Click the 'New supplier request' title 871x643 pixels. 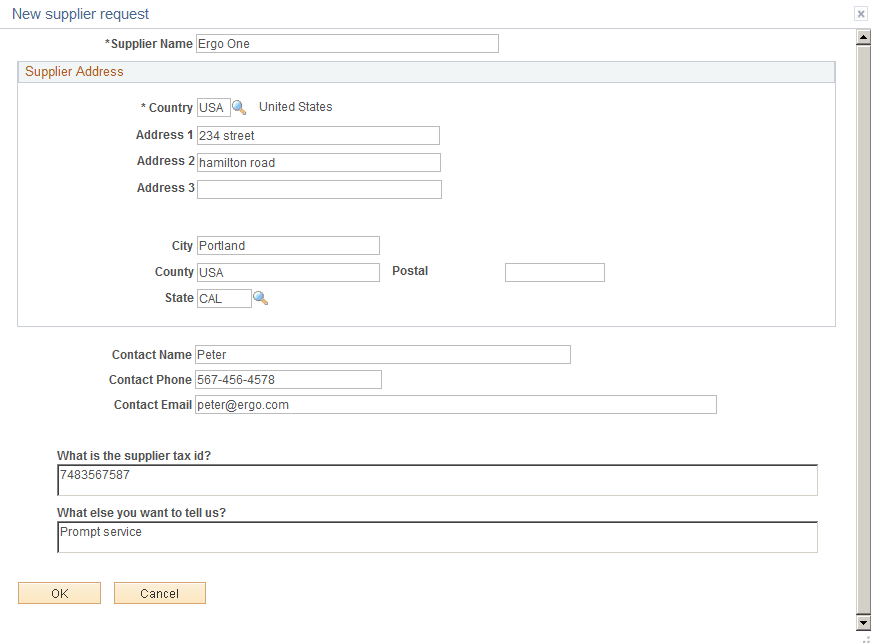[x=81, y=14]
